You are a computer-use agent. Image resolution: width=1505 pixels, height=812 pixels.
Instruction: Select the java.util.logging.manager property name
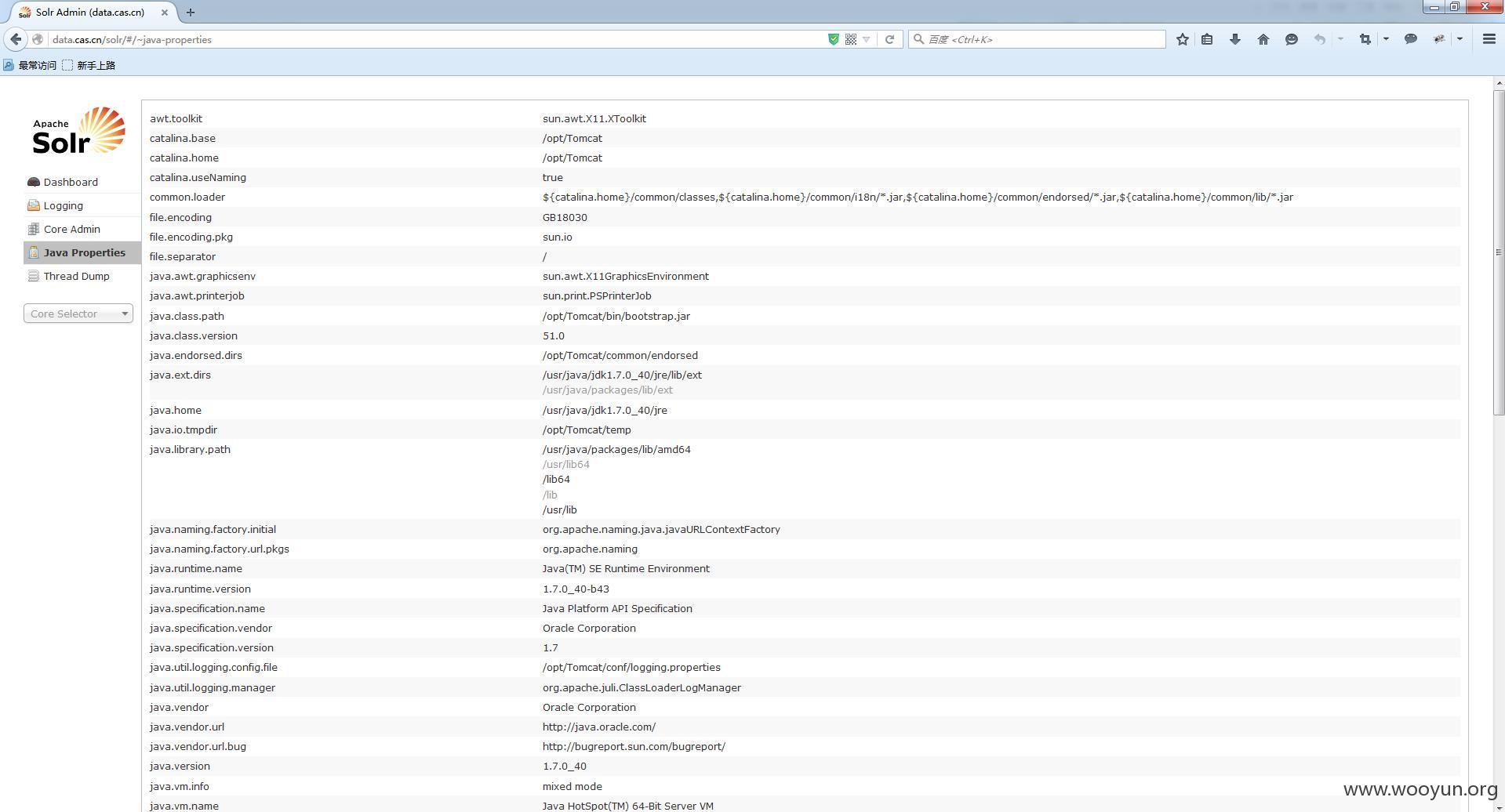pyautogui.click(x=213, y=688)
